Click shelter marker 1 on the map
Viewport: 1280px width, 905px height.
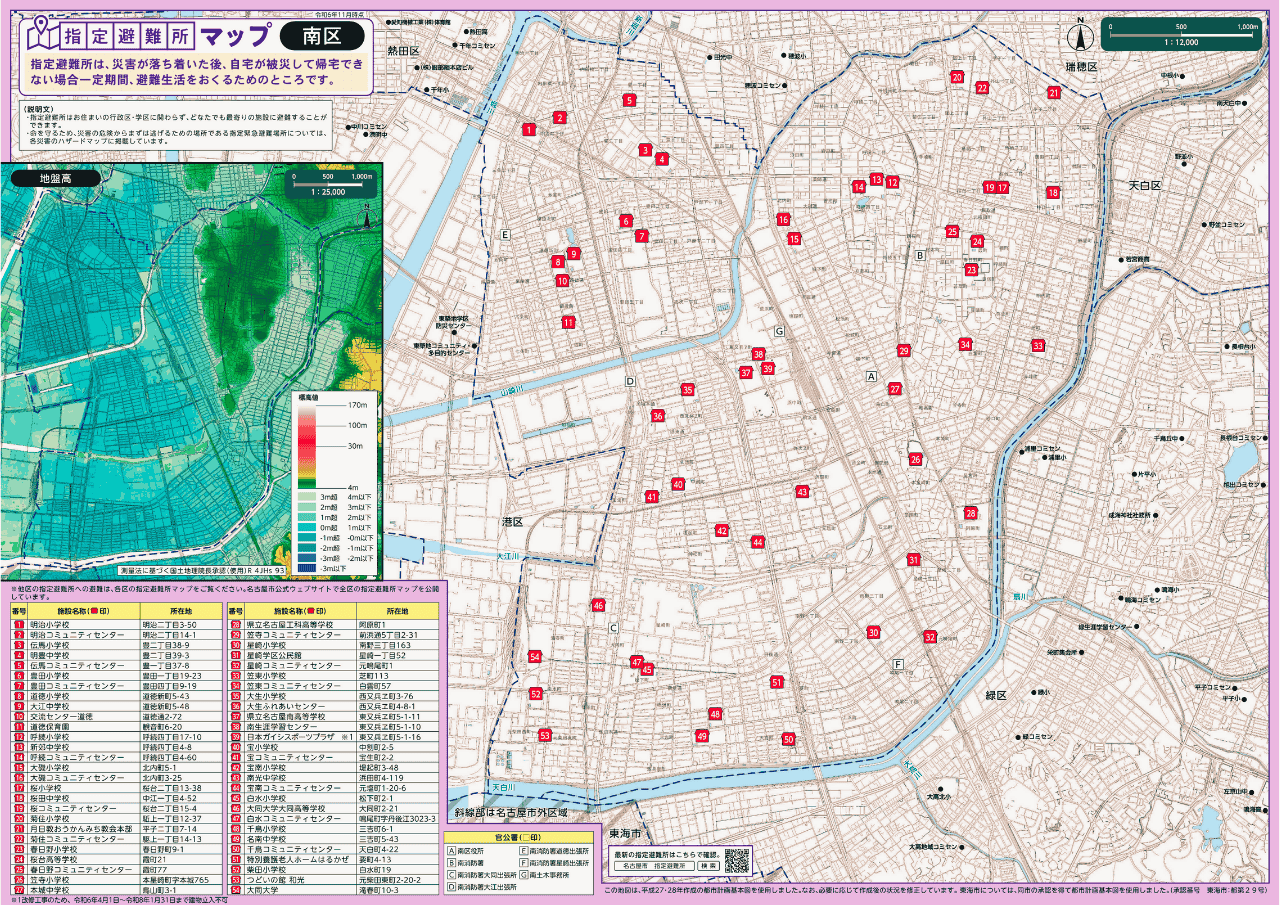click(528, 129)
